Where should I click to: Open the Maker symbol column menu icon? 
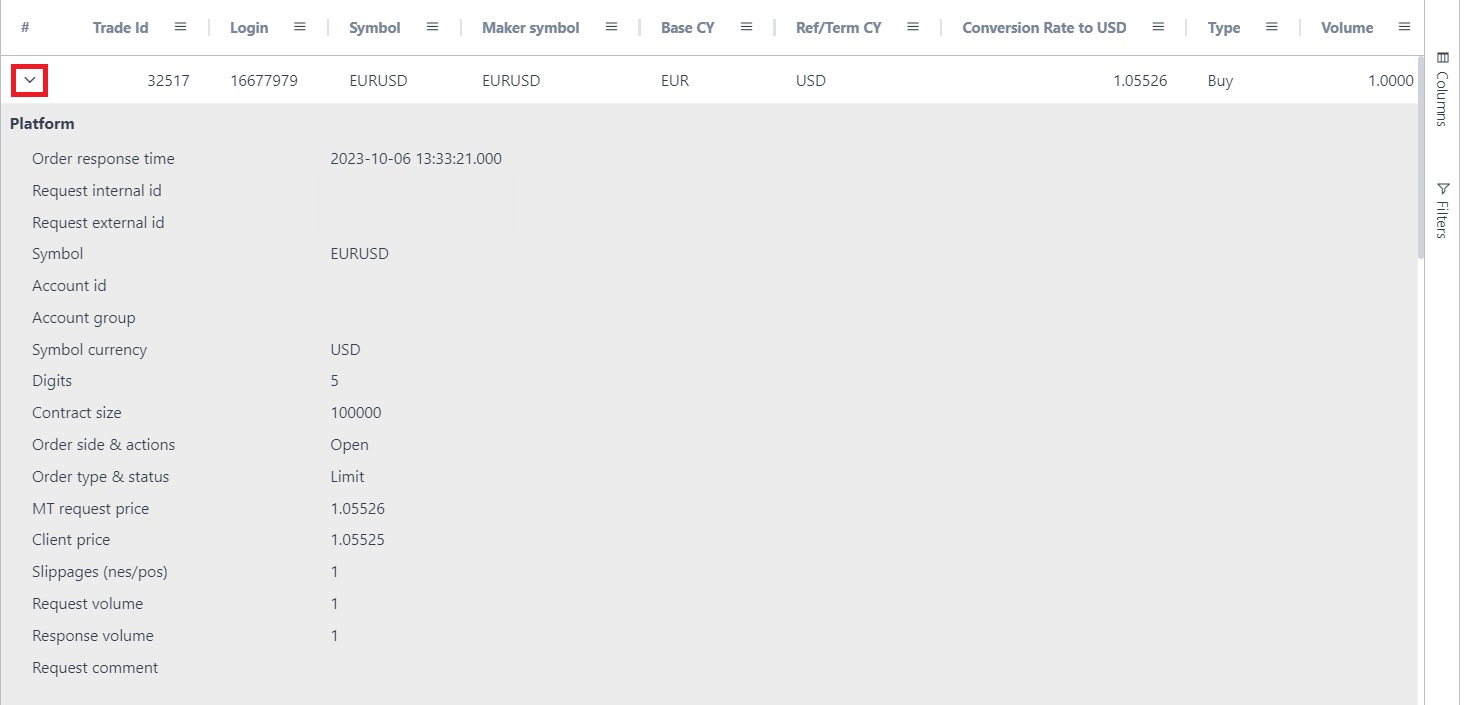tap(611, 27)
